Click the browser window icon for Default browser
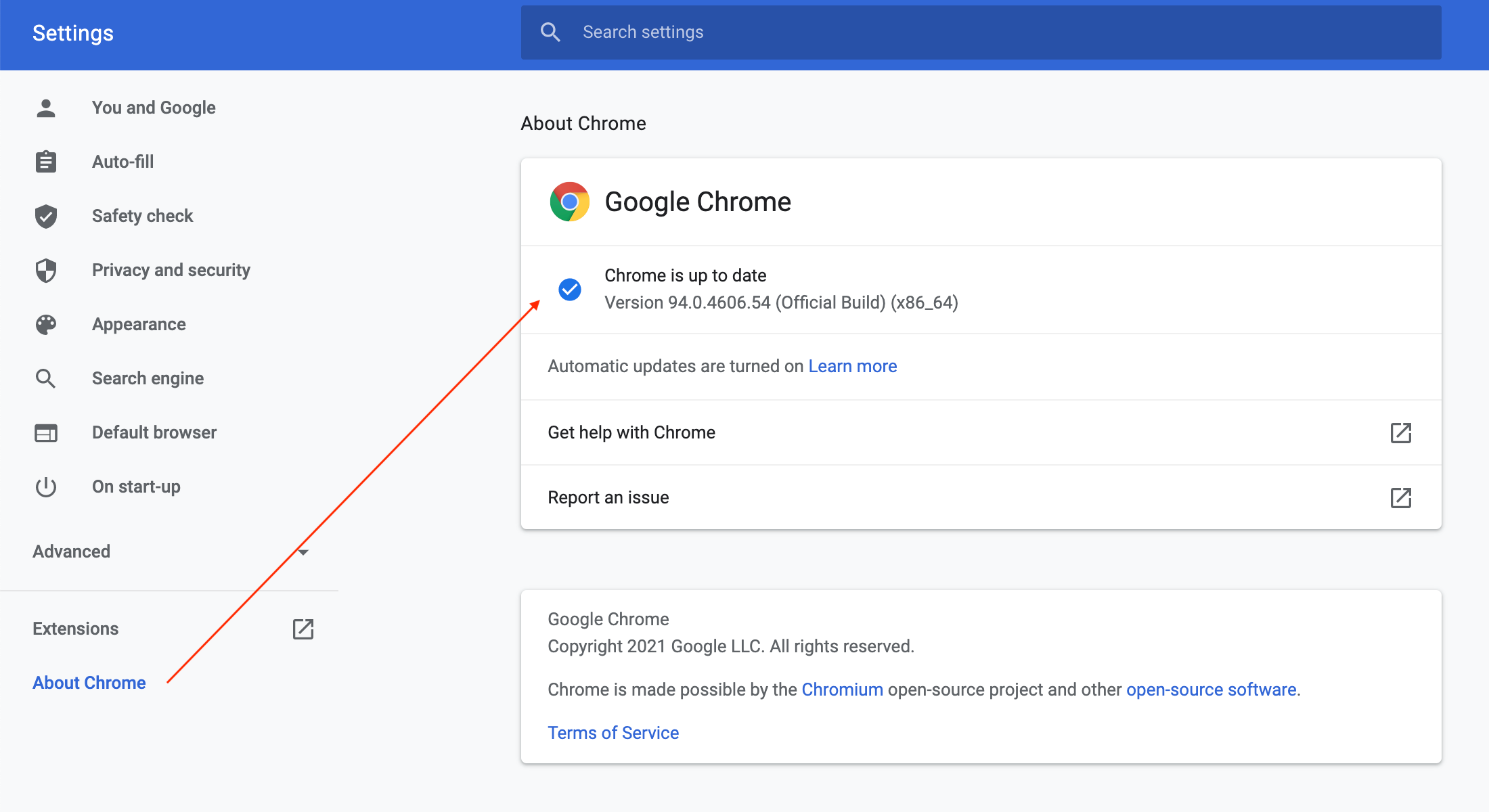The height and width of the screenshot is (812, 1489). pyautogui.click(x=46, y=433)
